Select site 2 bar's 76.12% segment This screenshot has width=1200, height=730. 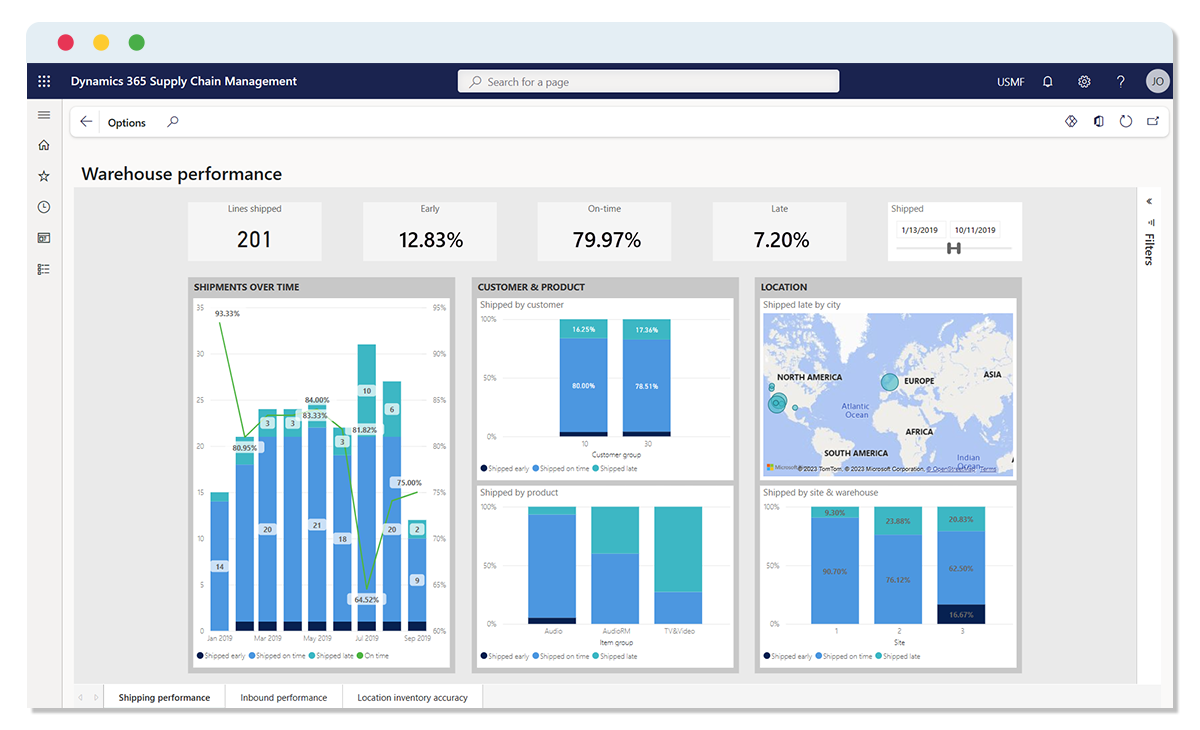point(898,579)
